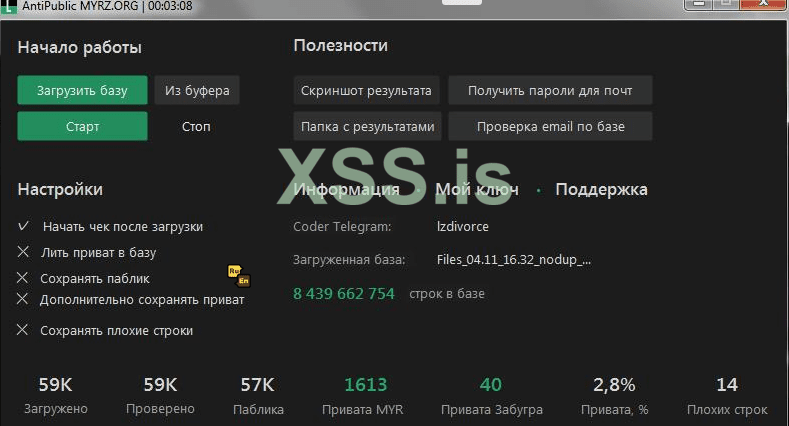The height and width of the screenshot is (426, 789).
Task: Enable Дополнительно сохранять приват option
Action: tap(22, 299)
